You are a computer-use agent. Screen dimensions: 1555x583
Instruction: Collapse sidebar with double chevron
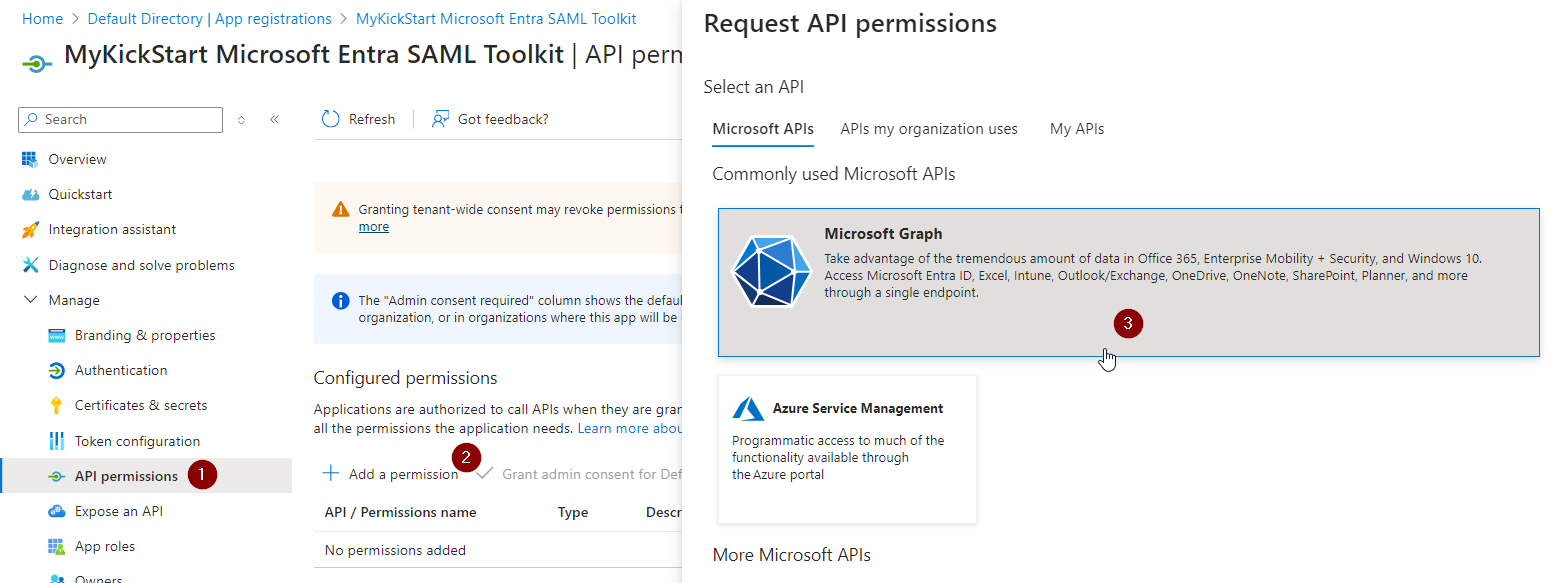[x=274, y=120]
